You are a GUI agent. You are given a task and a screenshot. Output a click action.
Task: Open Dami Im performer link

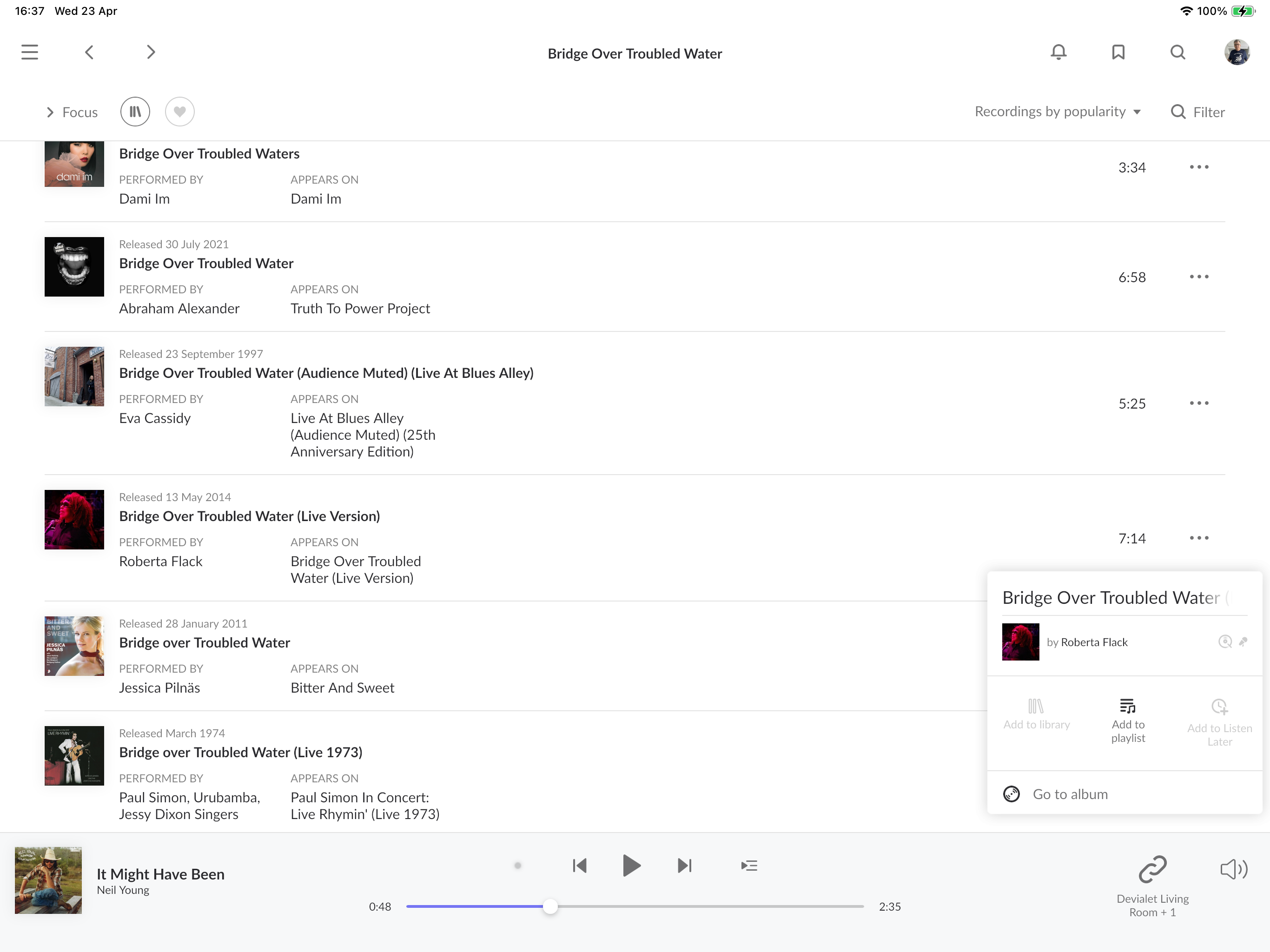[144, 198]
